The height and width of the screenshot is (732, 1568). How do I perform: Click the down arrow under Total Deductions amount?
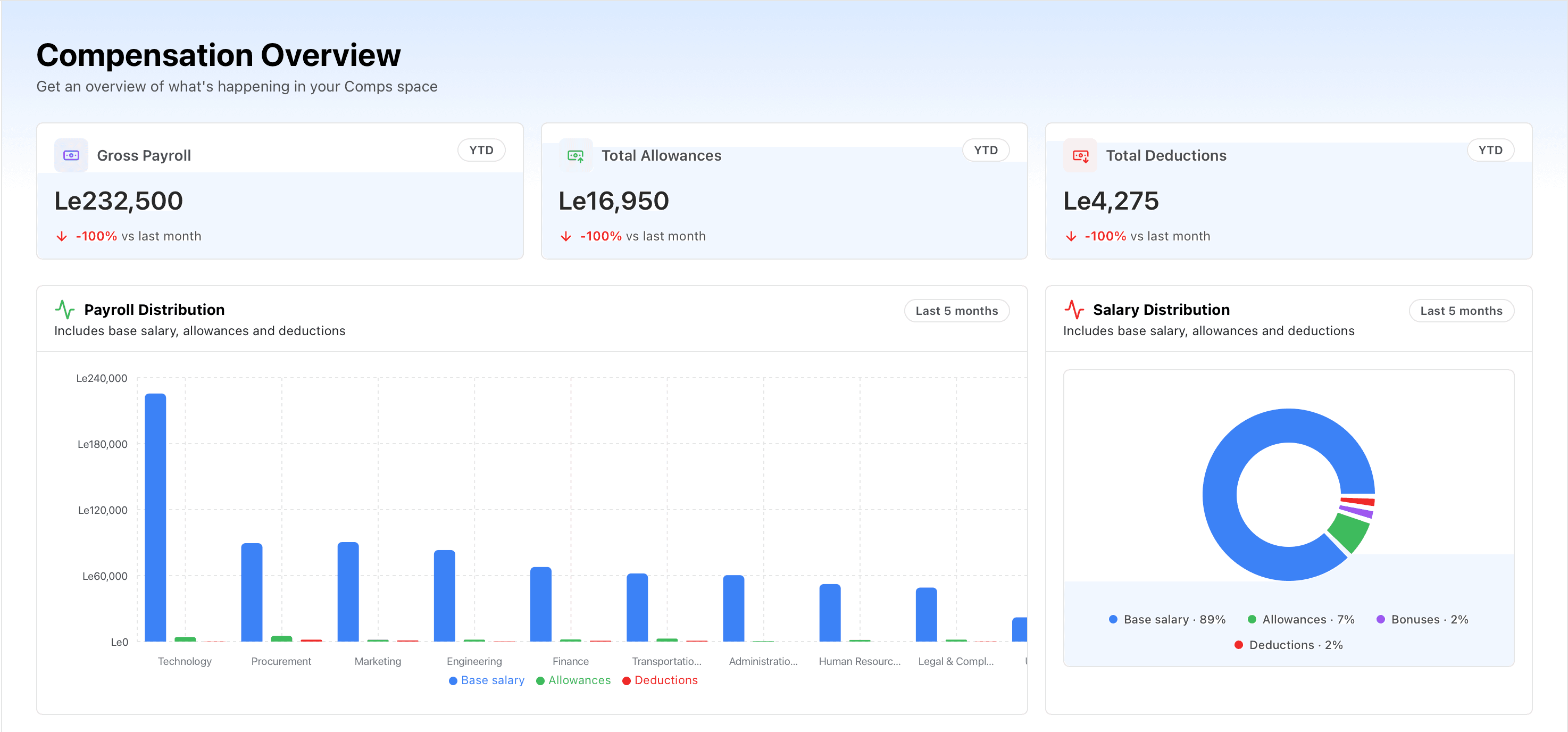click(x=1071, y=236)
